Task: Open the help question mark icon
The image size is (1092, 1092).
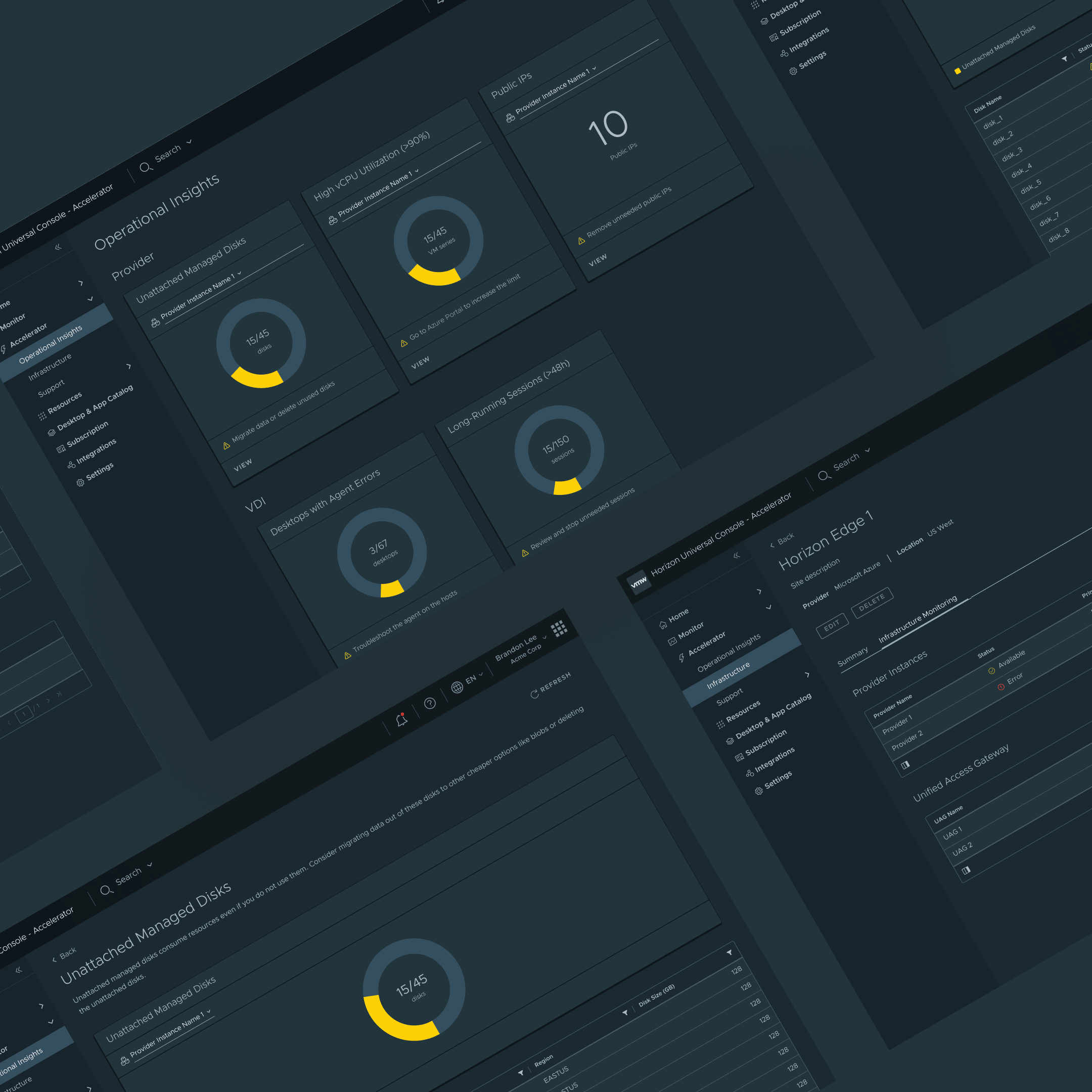Action: coord(431,703)
